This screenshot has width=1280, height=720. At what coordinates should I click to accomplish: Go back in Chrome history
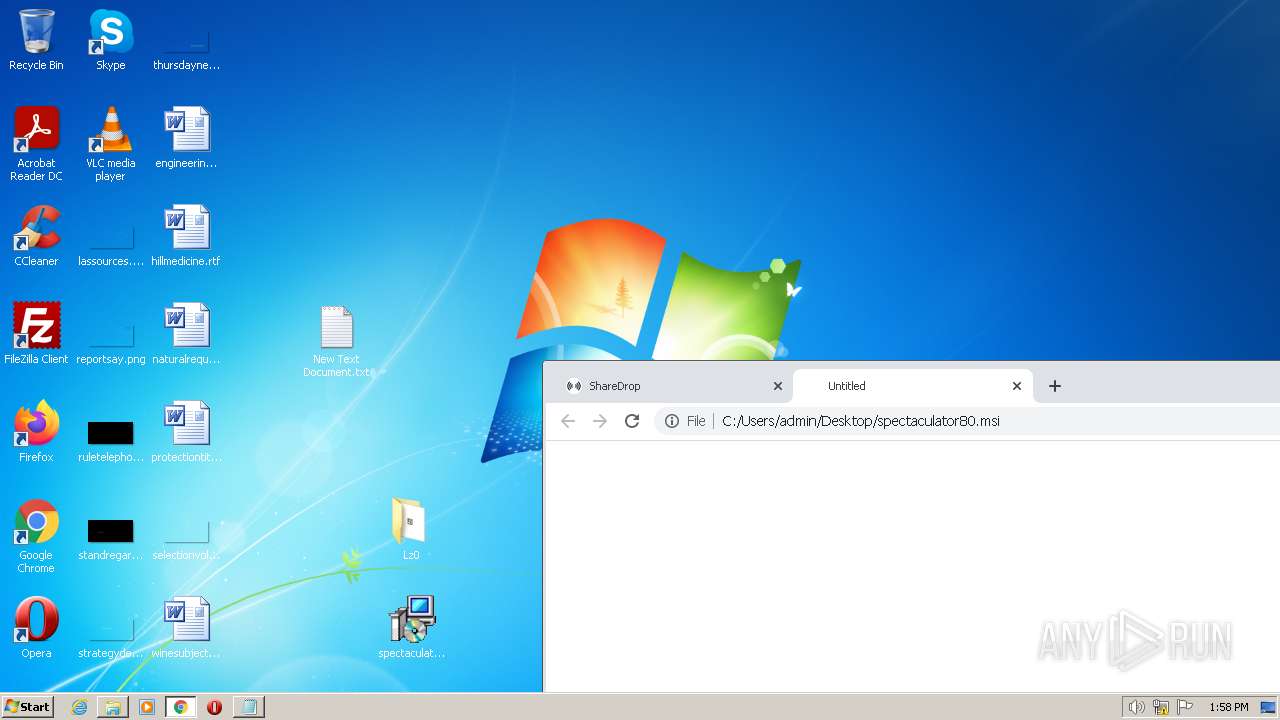click(x=568, y=421)
